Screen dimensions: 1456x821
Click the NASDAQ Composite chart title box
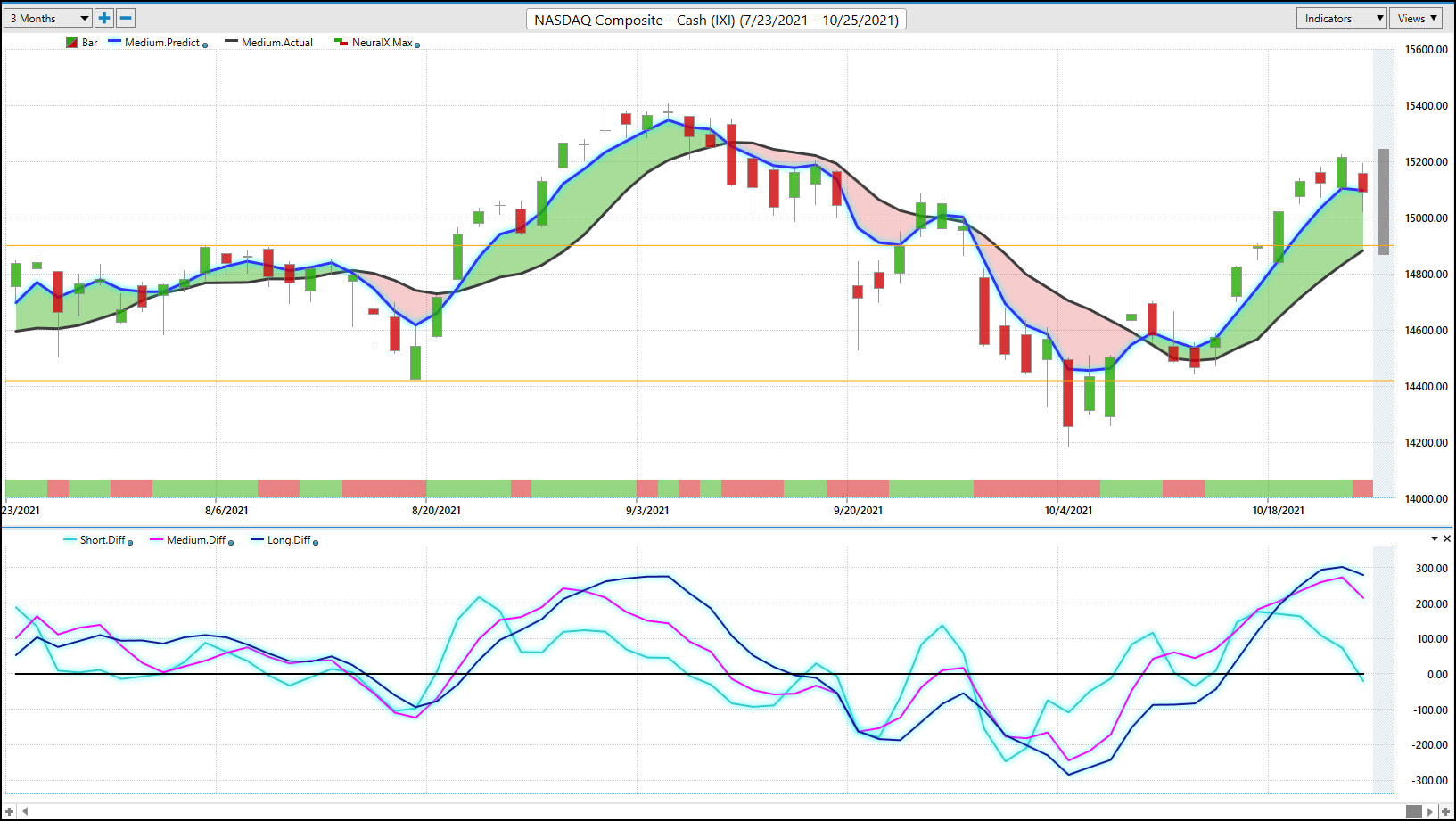716,20
